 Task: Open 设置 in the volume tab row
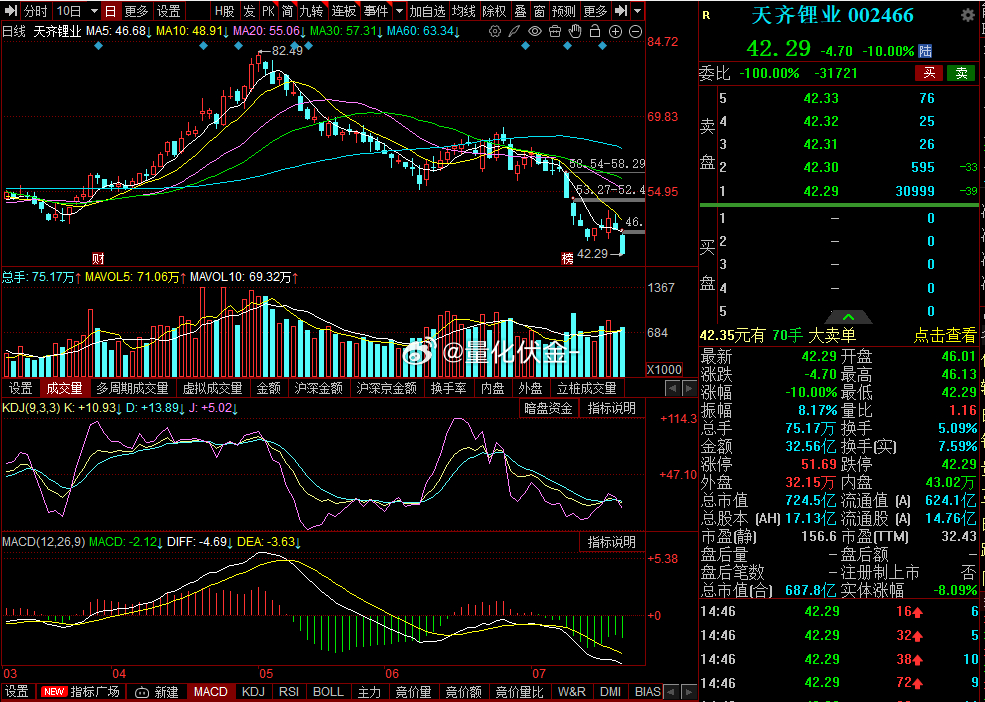click(x=21, y=388)
